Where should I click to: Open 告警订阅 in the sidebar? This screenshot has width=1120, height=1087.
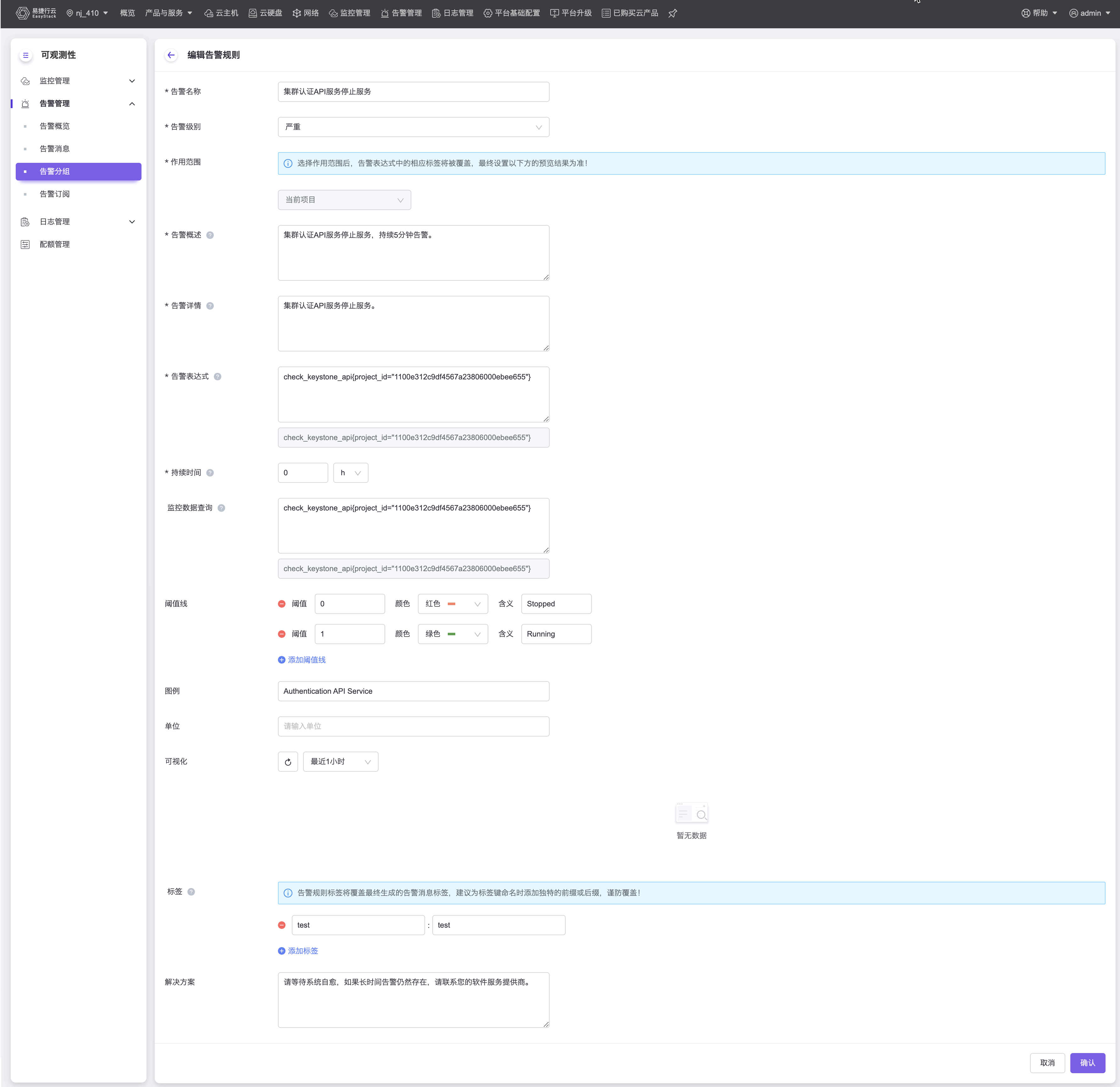click(55, 194)
